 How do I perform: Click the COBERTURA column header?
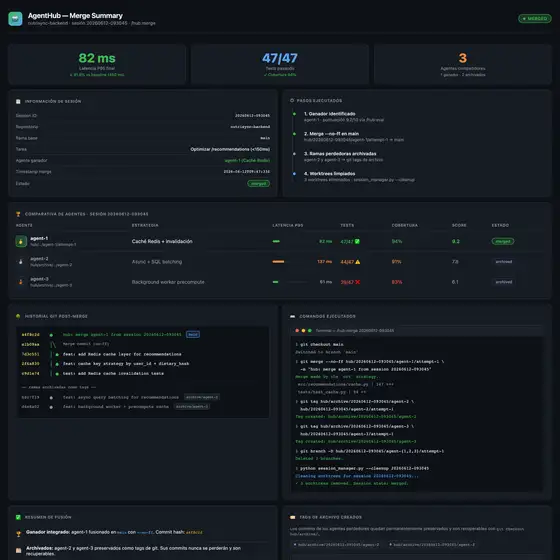pyautogui.click(x=405, y=225)
